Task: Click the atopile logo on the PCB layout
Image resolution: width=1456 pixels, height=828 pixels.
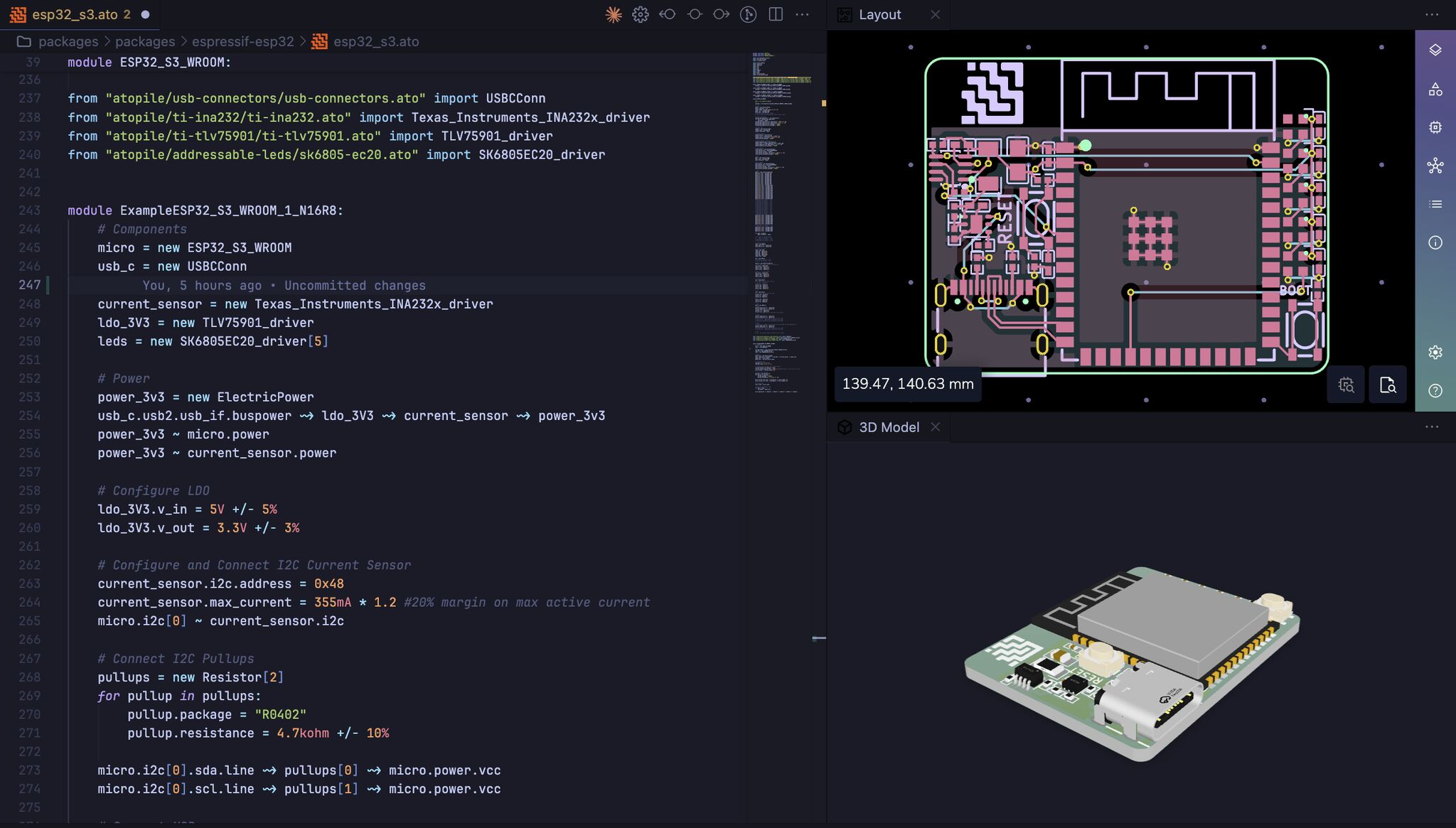Action: click(x=992, y=92)
